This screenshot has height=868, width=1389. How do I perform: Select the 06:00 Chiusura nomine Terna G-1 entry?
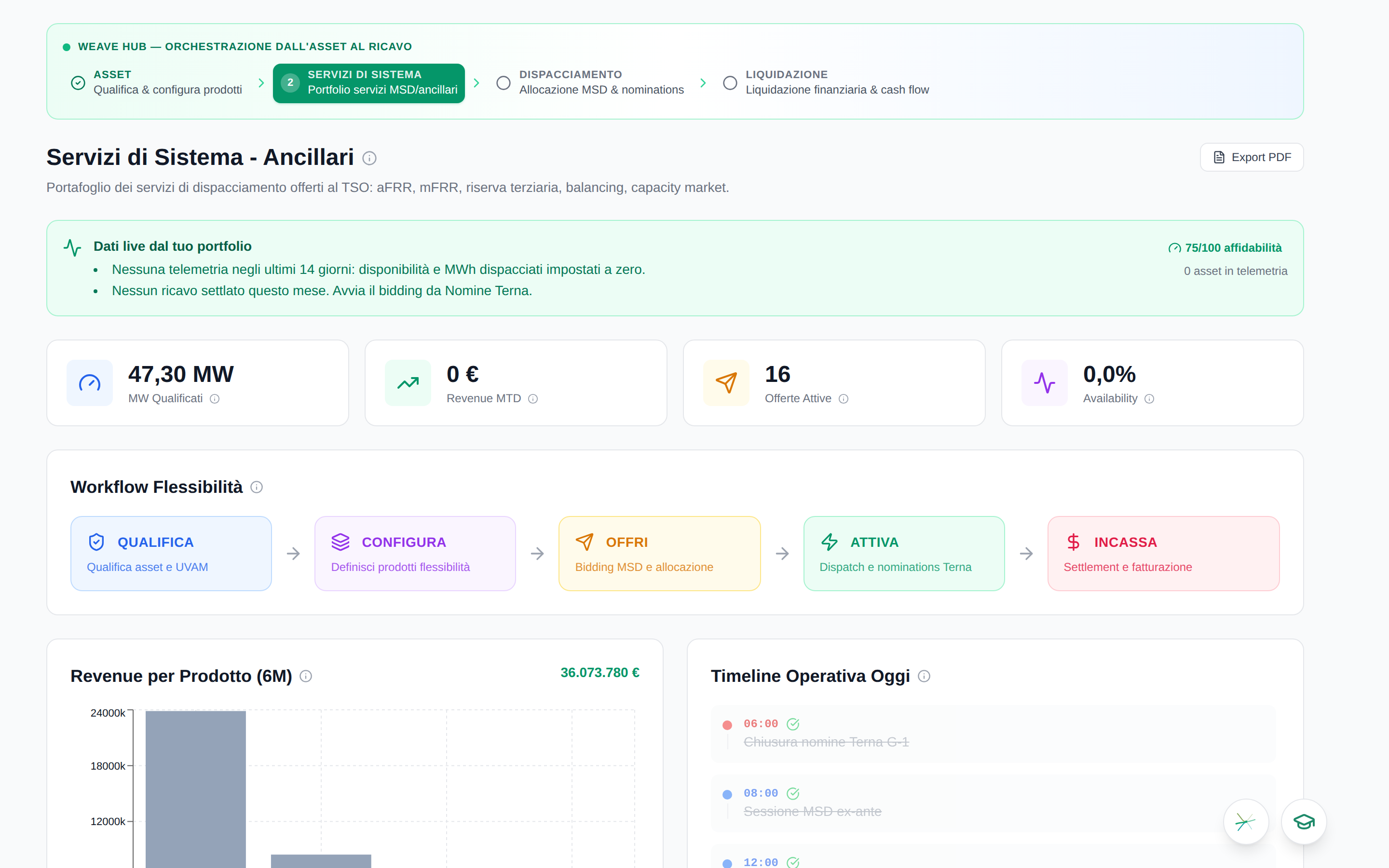994,733
